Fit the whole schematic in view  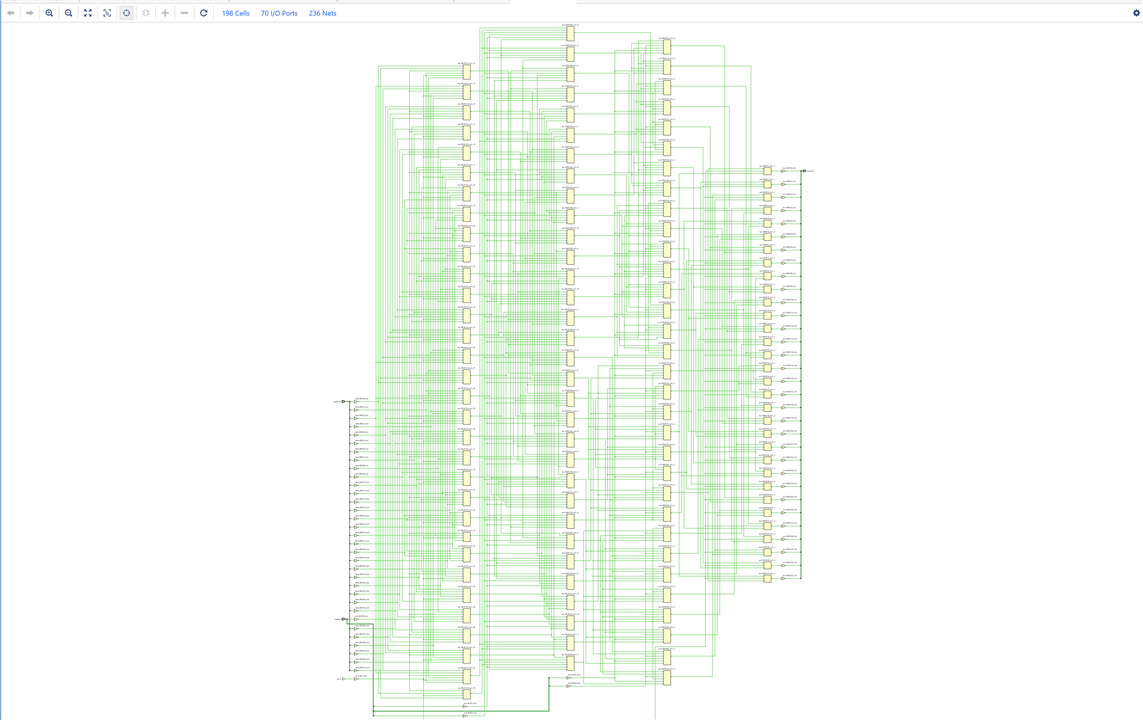point(87,13)
